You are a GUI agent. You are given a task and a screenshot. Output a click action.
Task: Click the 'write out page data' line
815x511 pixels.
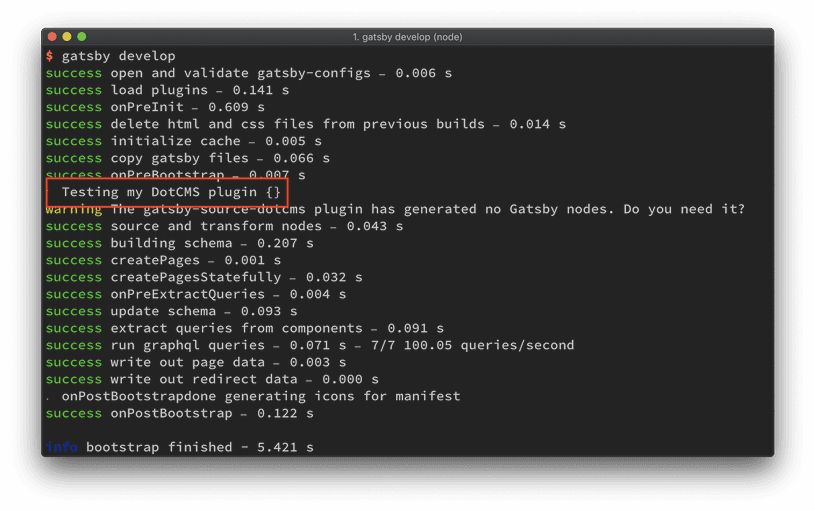(195, 362)
